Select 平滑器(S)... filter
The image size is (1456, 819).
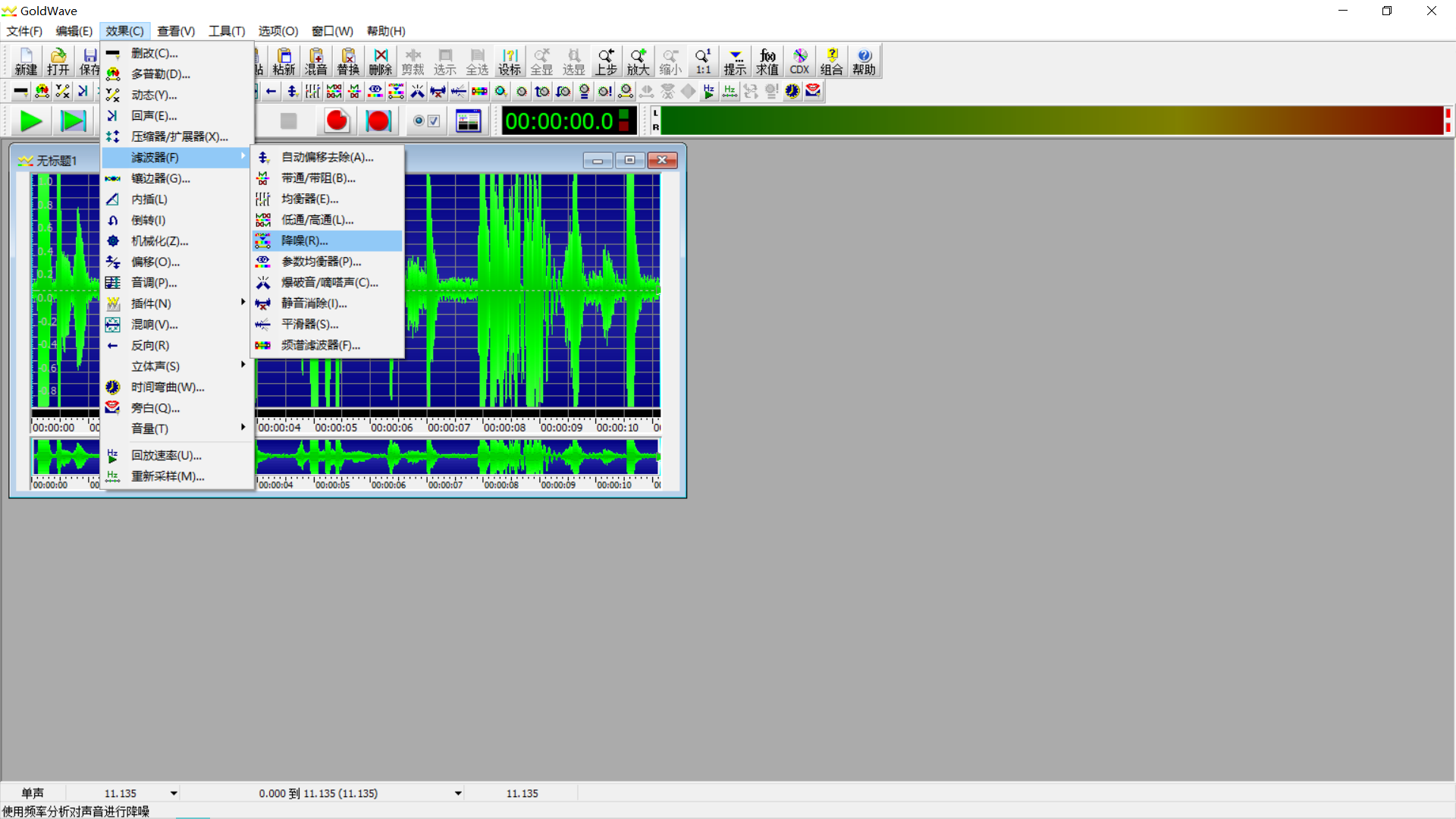[x=327, y=324]
